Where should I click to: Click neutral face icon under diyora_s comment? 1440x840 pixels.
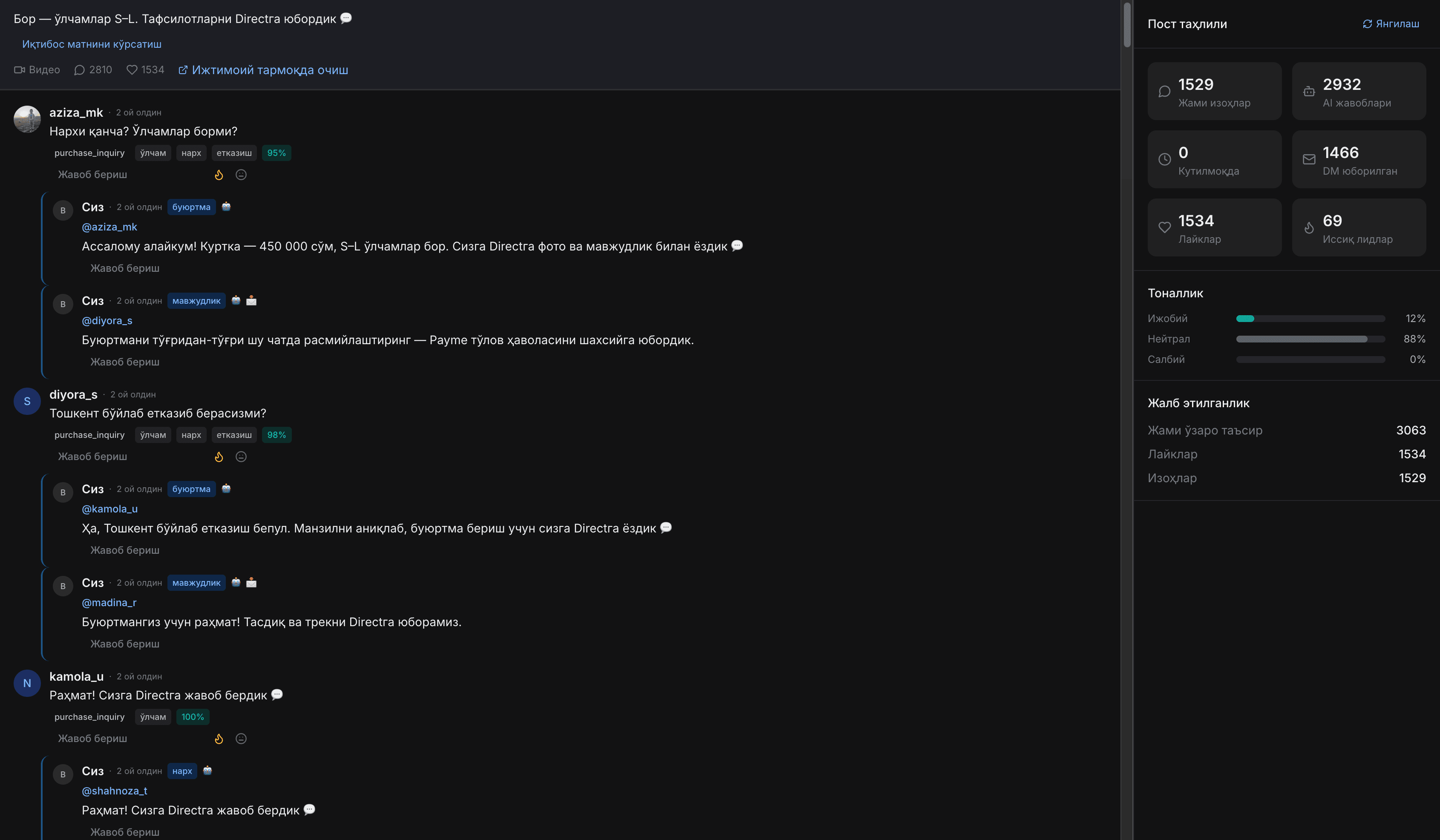[x=241, y=457]
